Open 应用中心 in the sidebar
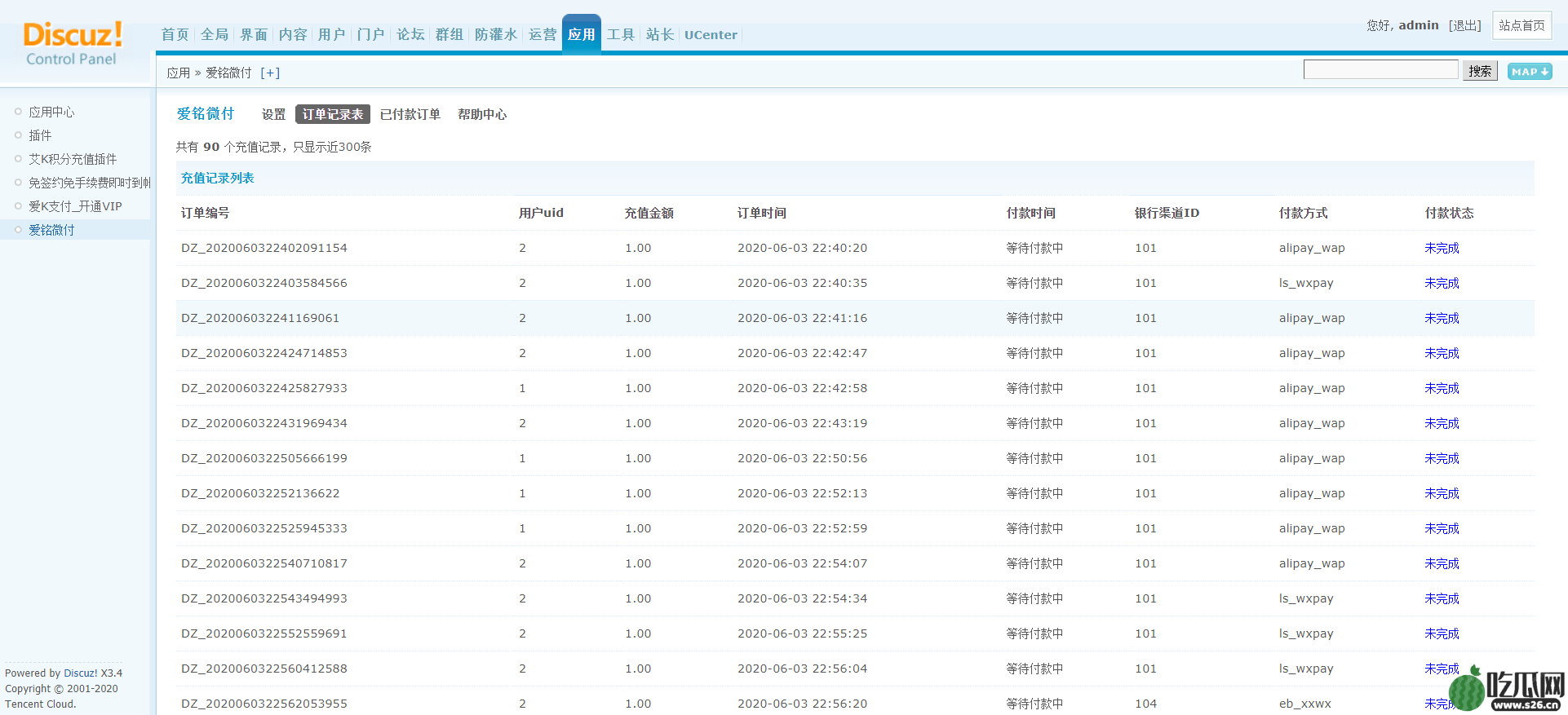 [51, 112]
